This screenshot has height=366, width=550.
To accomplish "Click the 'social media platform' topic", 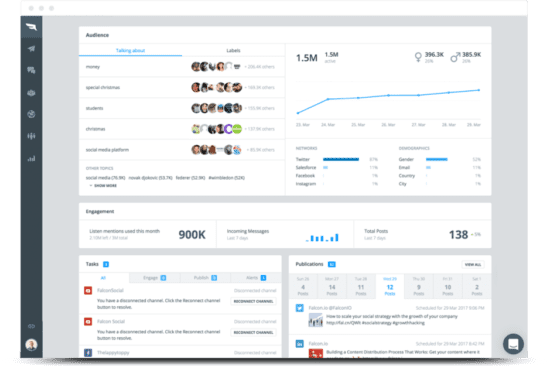I will point(107,150).
